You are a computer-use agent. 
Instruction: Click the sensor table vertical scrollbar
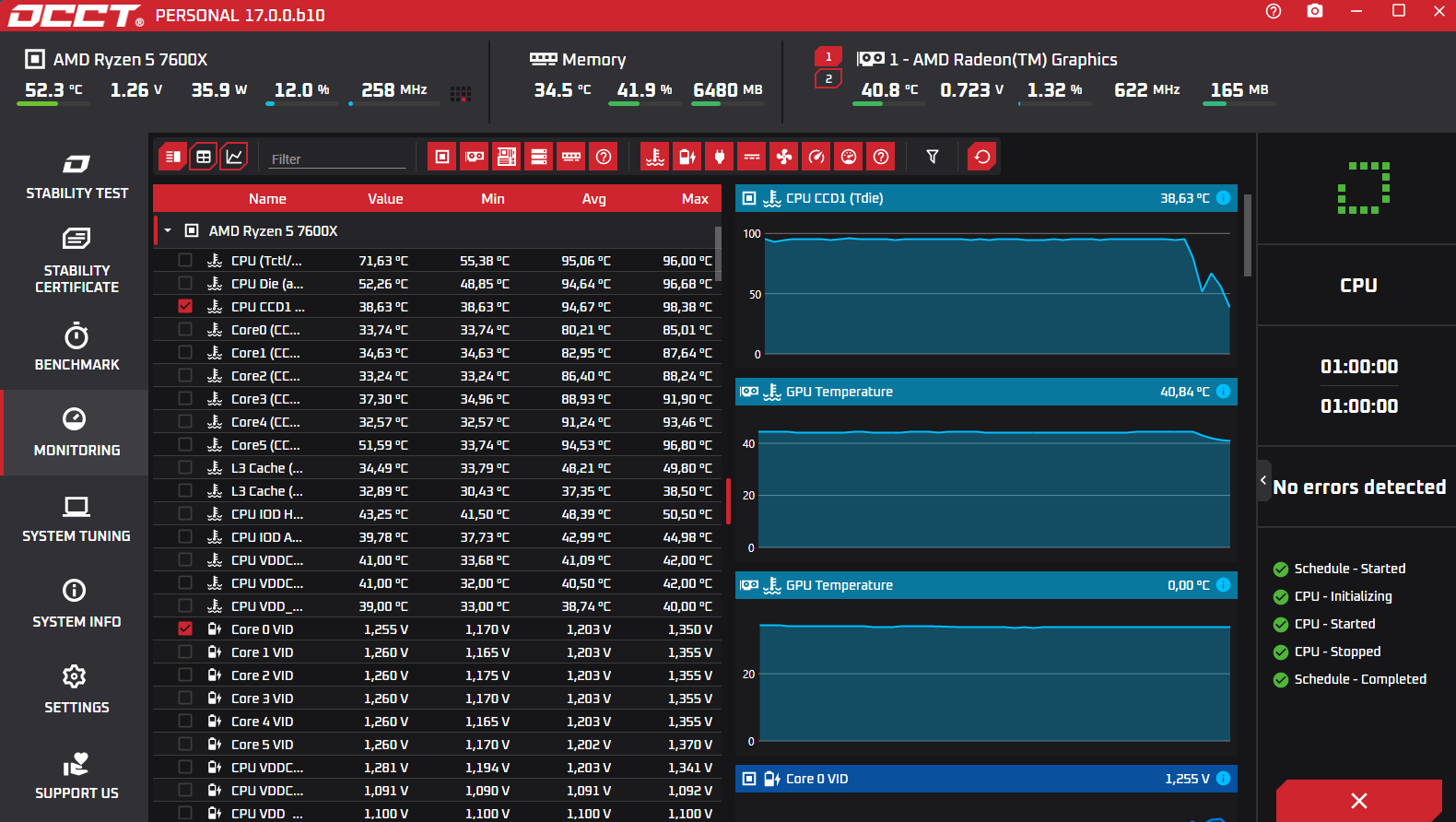(x=718, y=253)
